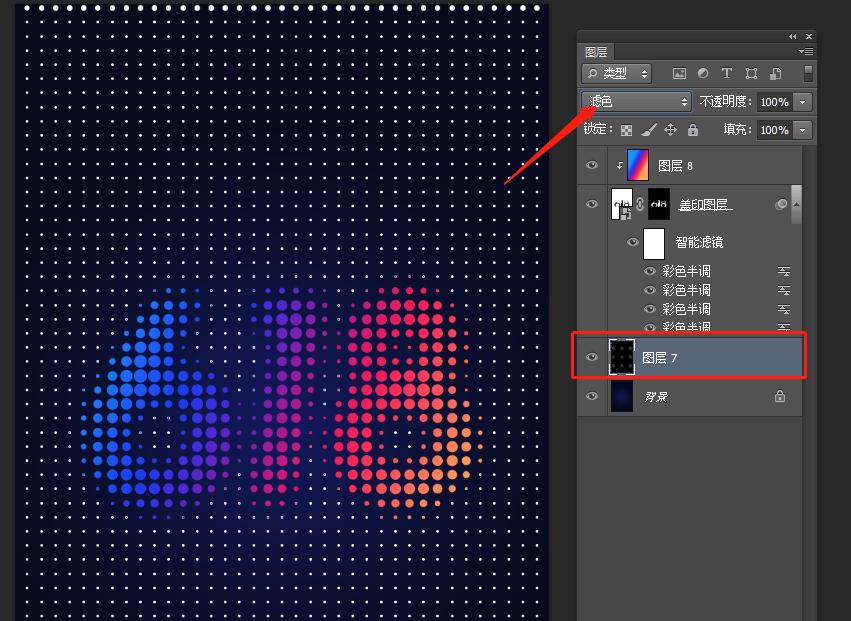Click the lock icon on the 背景 layer
Screen dimensions: 851x621
780,396
